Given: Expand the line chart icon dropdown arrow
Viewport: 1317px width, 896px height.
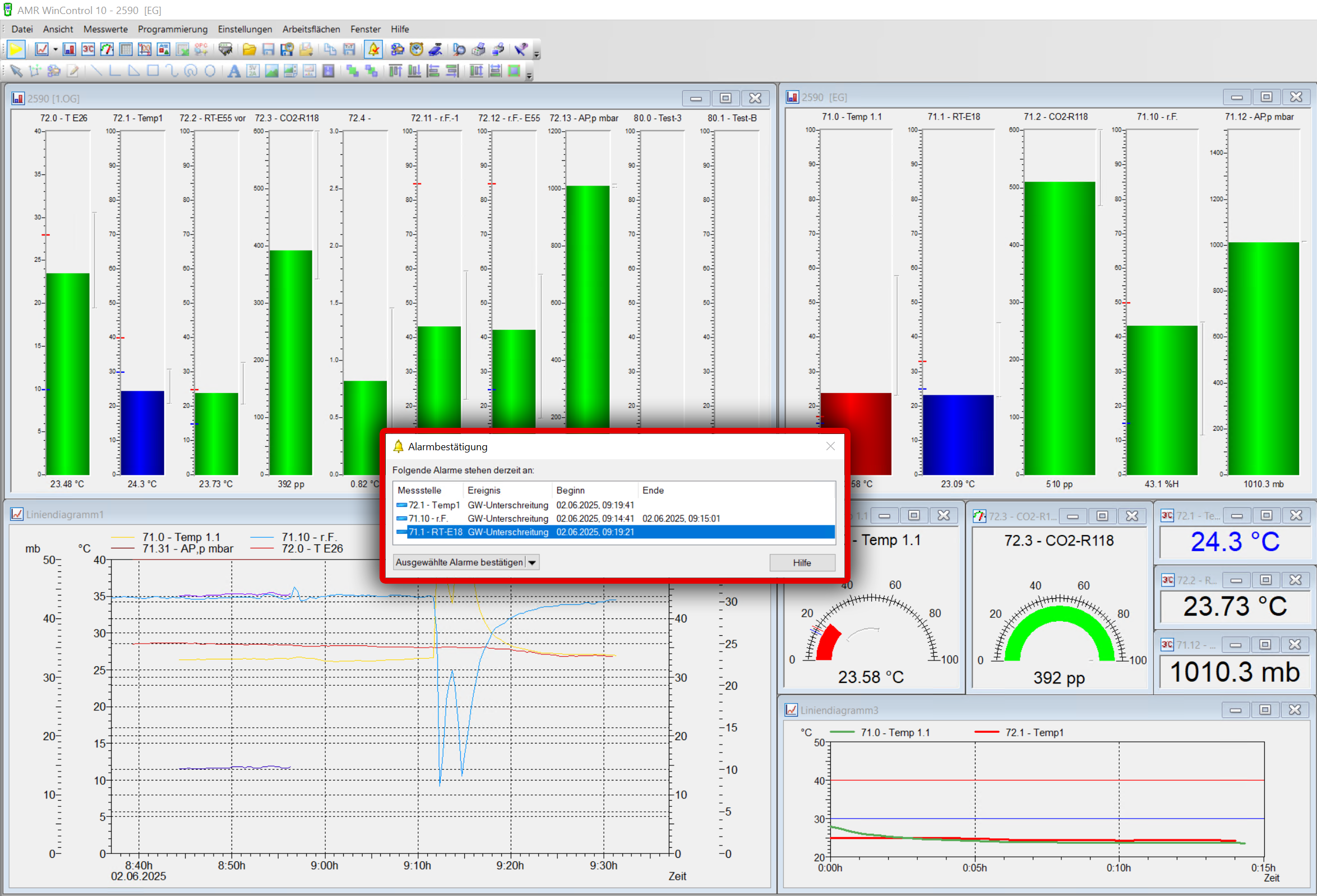Looking at the screenshot, I should click(56, 50).
